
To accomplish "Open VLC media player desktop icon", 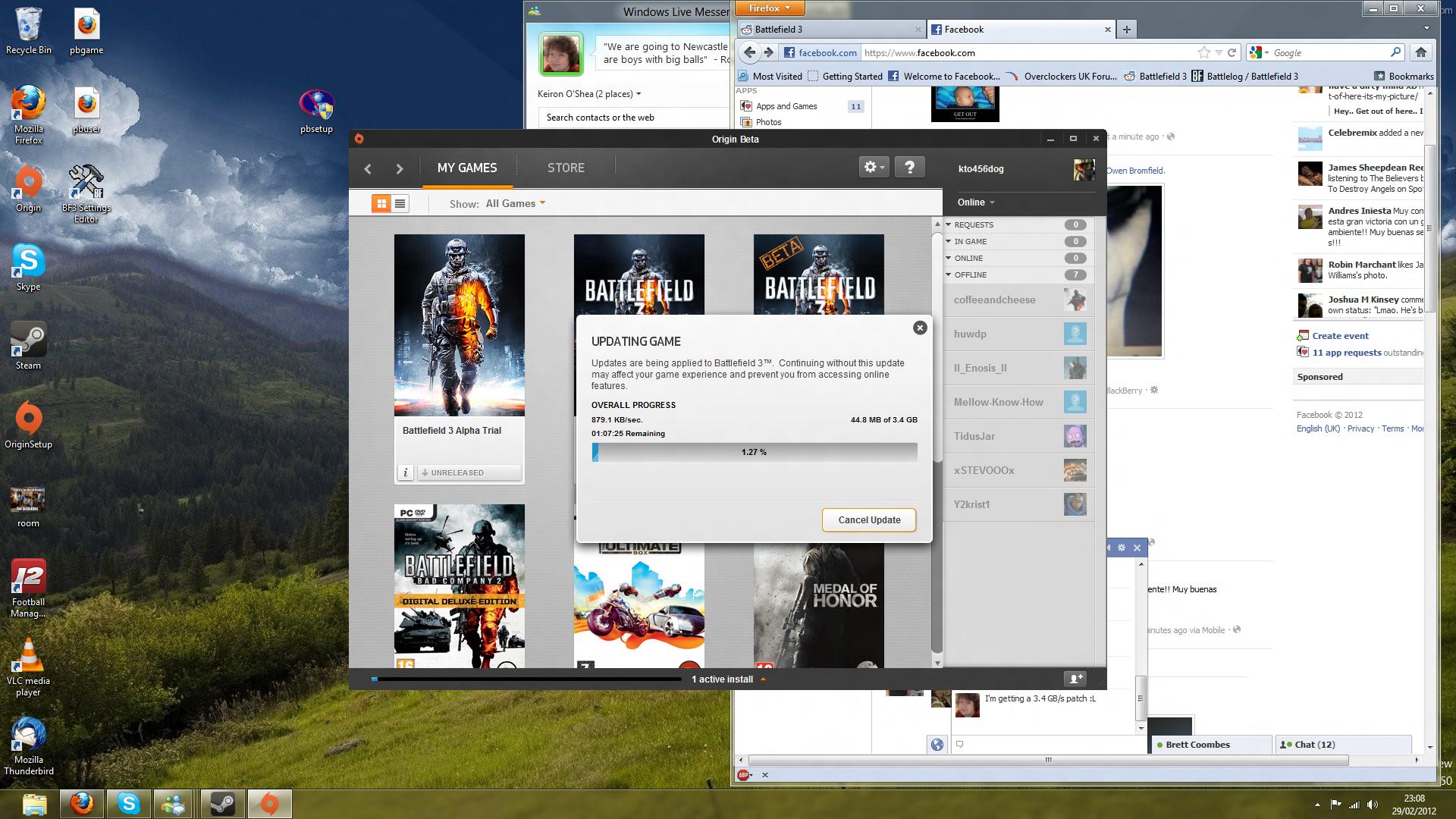I will [29, 667].
